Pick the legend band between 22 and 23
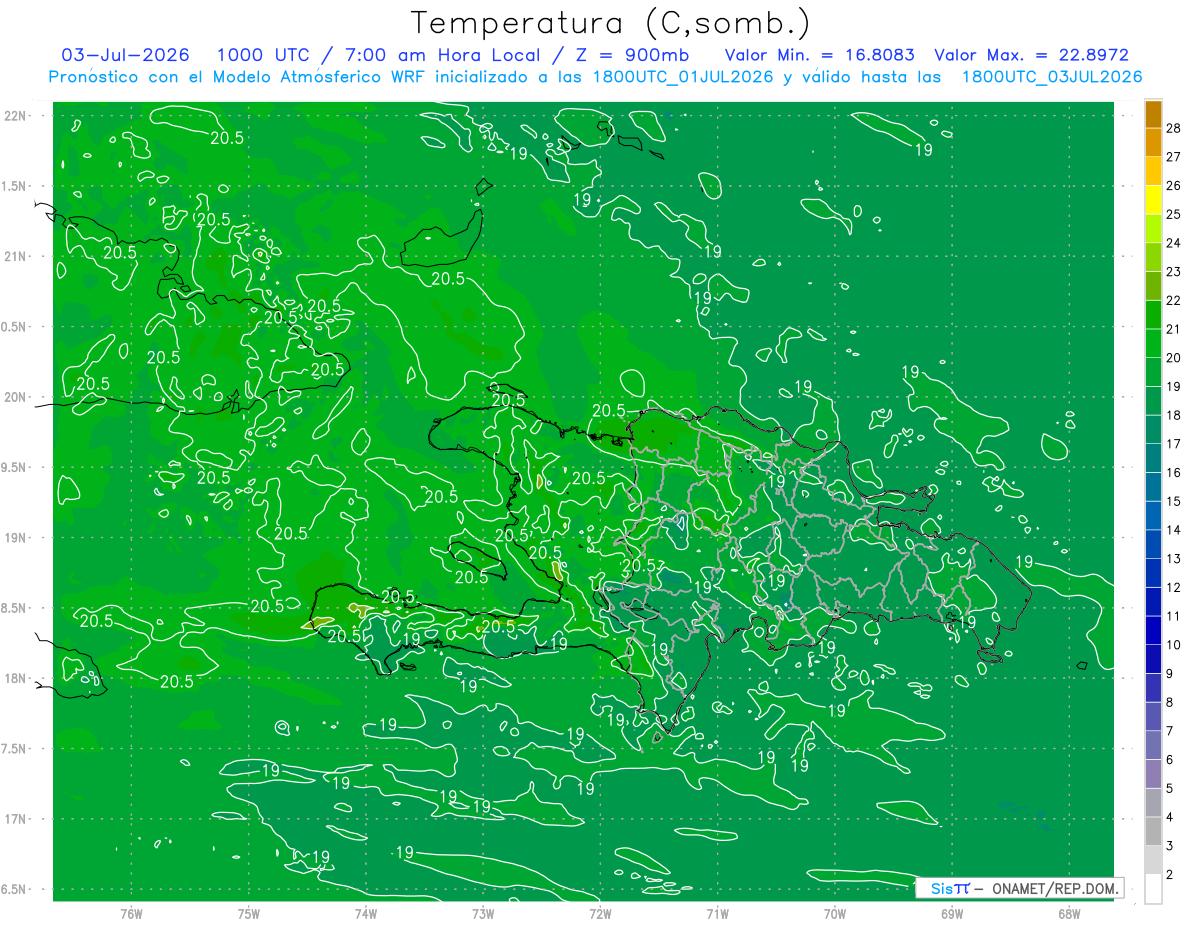This screenshot has width=1200, height=927. [1153, 286]
